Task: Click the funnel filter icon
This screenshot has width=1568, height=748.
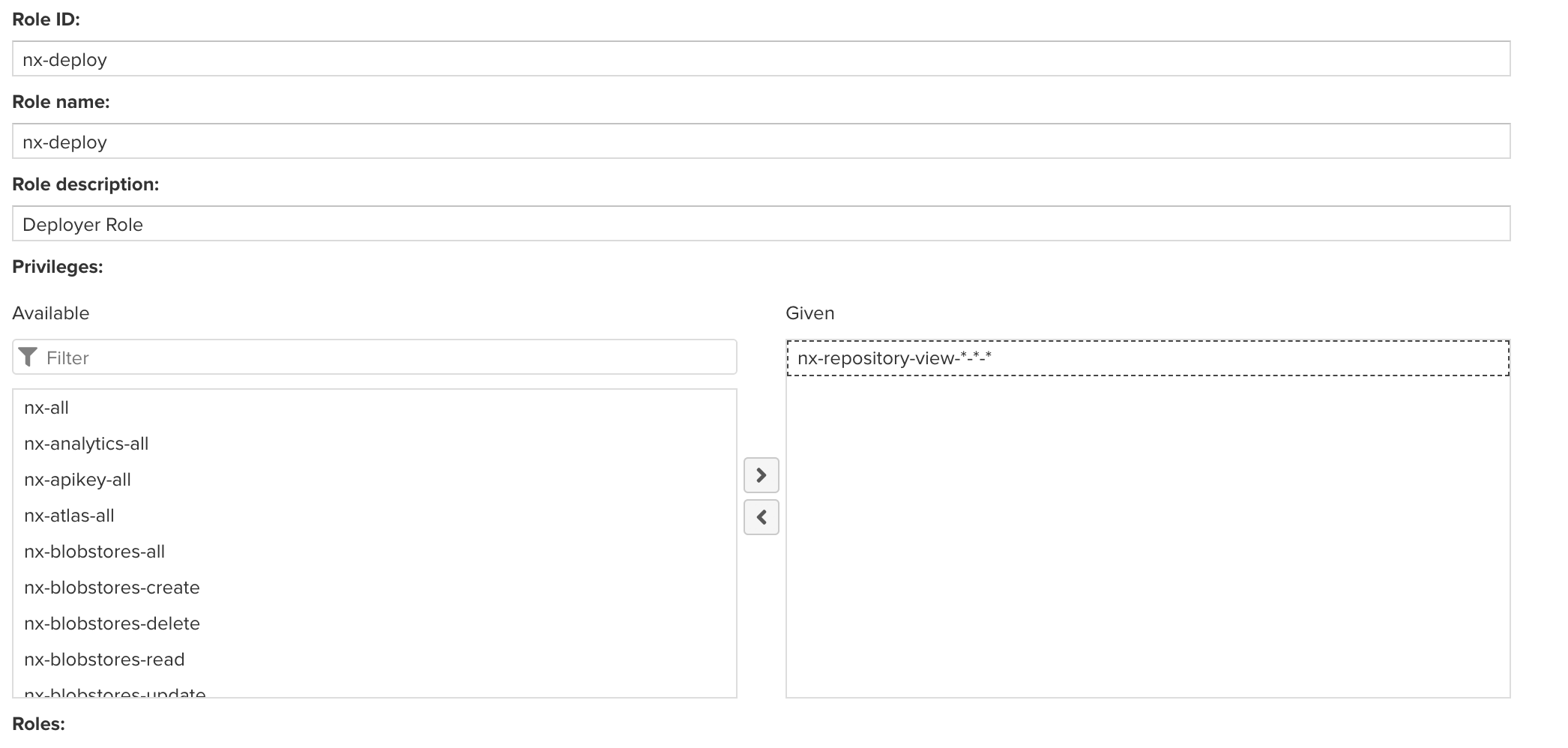Action: pos(28,358)
